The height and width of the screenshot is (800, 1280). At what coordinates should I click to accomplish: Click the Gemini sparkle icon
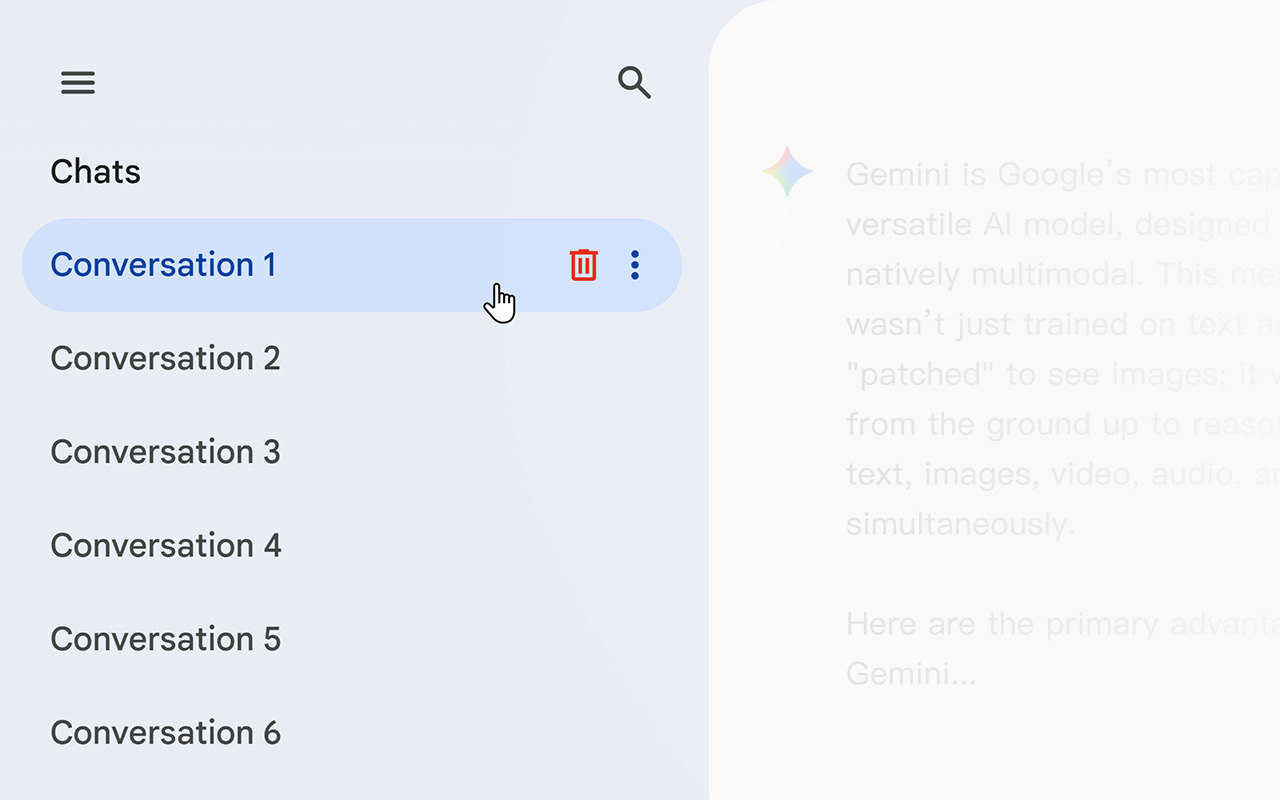[787, 172]
